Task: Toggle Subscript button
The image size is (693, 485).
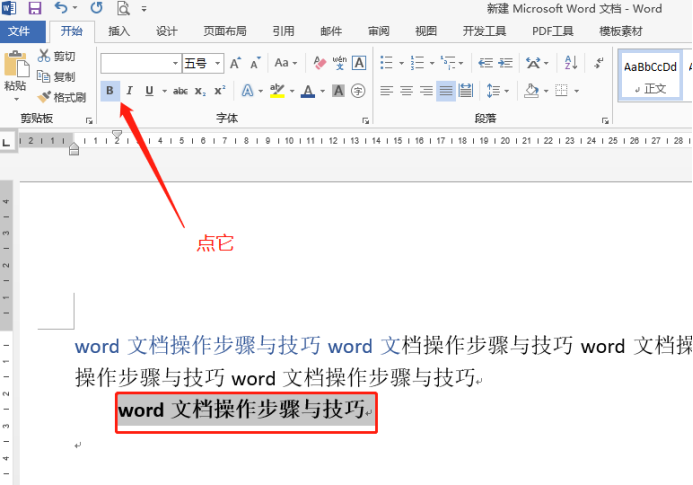Action: (200, 92)
